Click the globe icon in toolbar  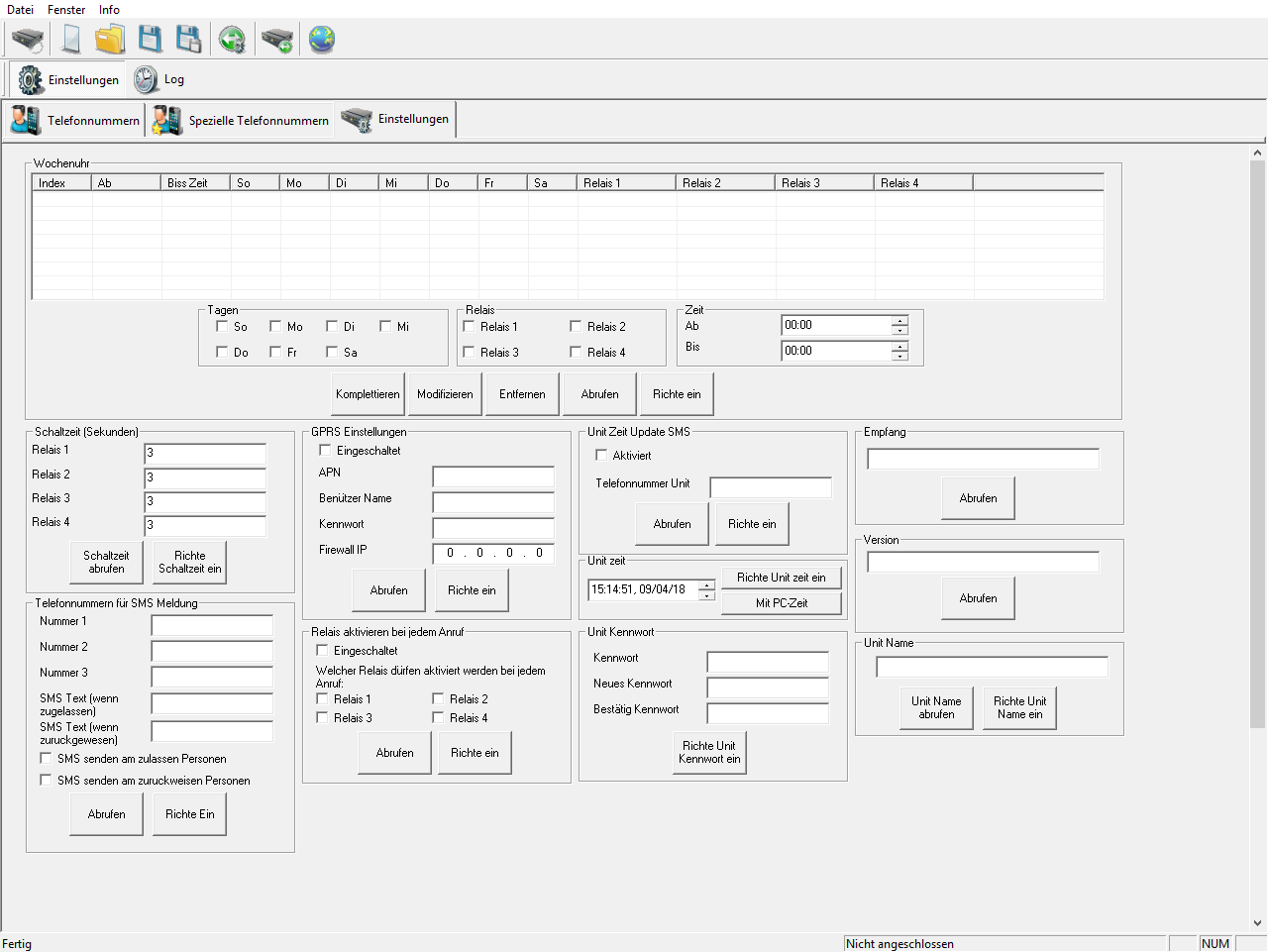[x=322, y=40]
